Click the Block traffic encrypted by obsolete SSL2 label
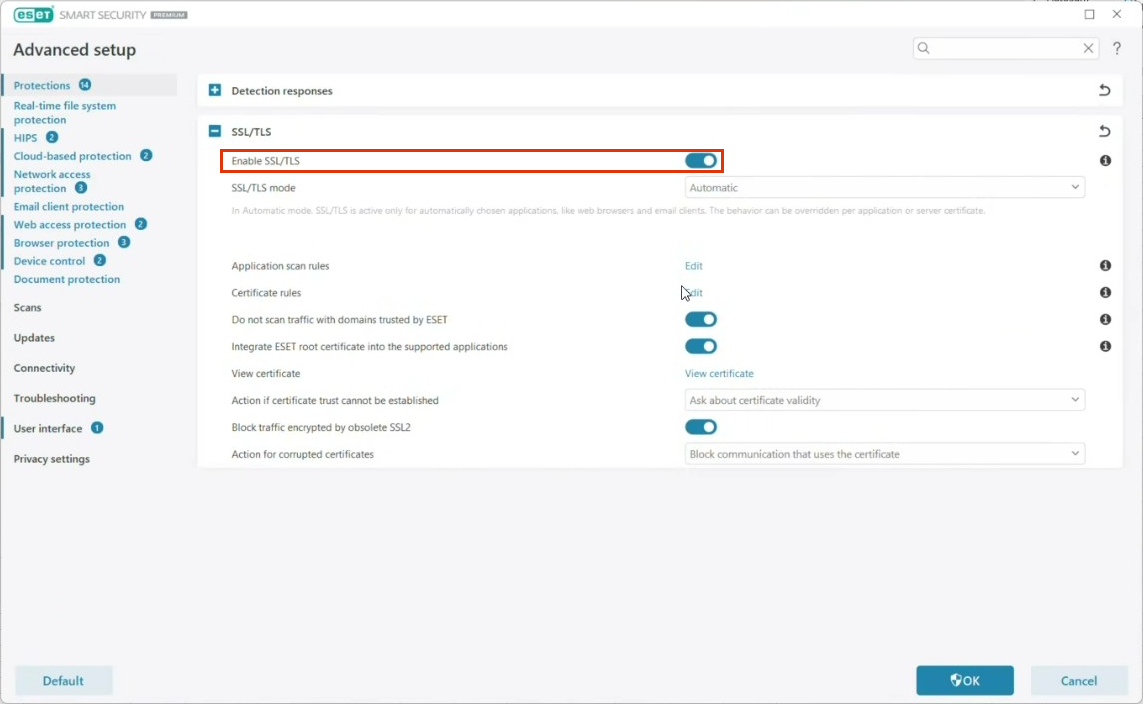This screenshot has width=1143, height=704. click(x=321, y=427)
